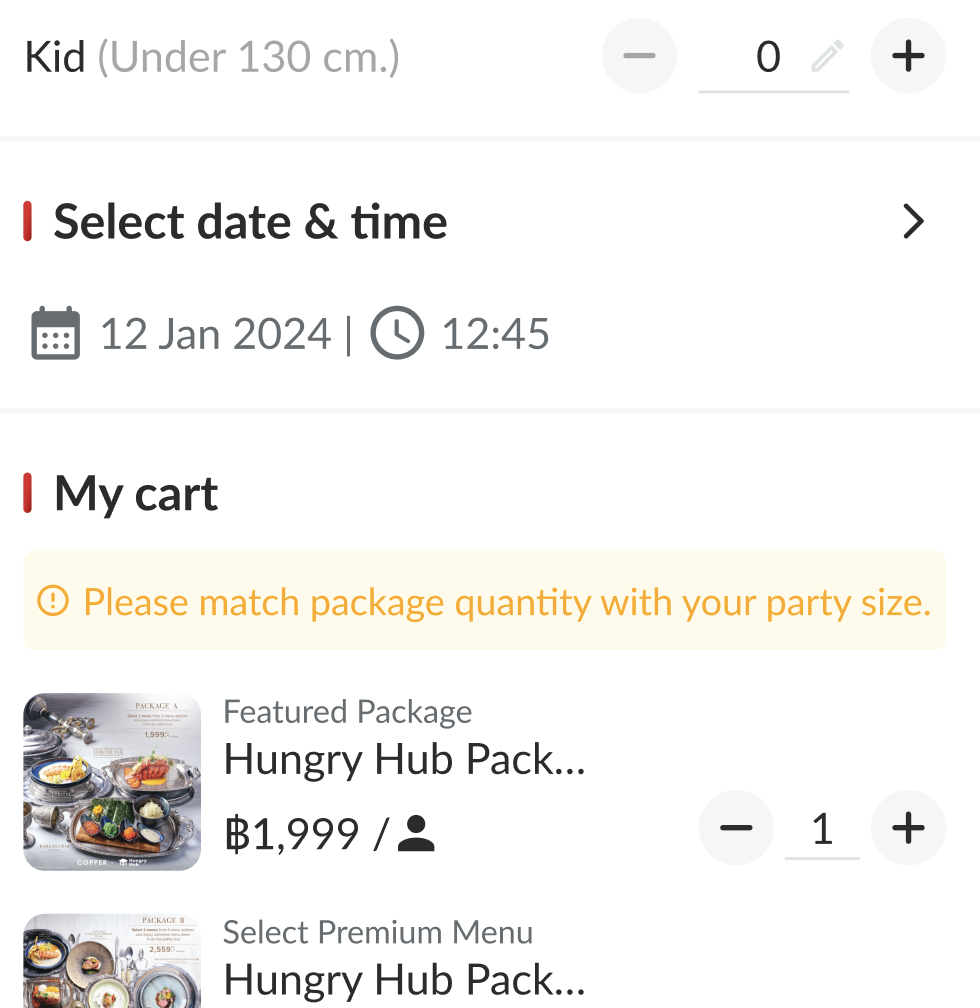Select the 12:45 time text
This screenshot has width=980, height=1008.
point(496,333)
